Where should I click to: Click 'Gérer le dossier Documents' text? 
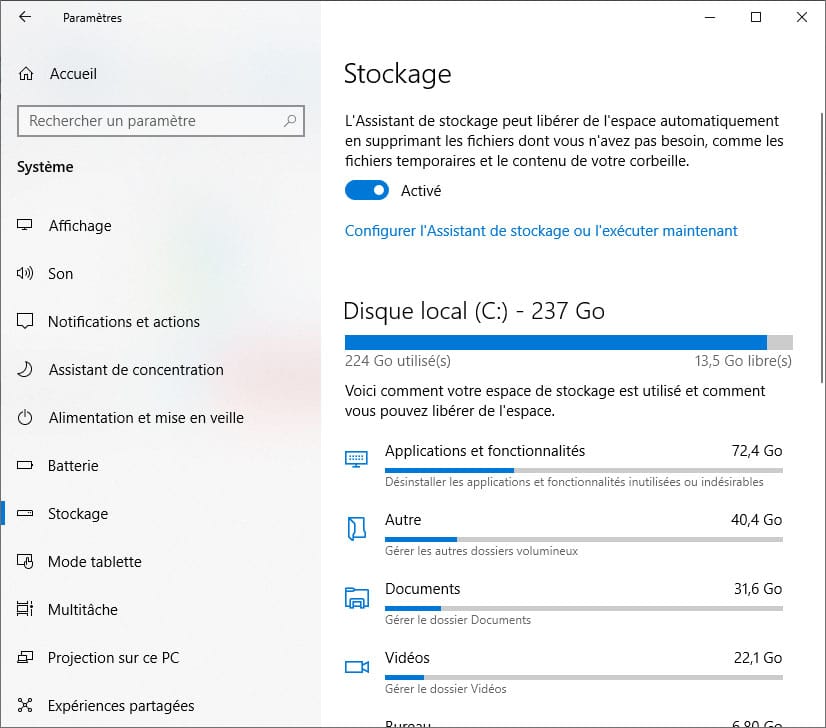pyautogui.click(x=458, y=620)
